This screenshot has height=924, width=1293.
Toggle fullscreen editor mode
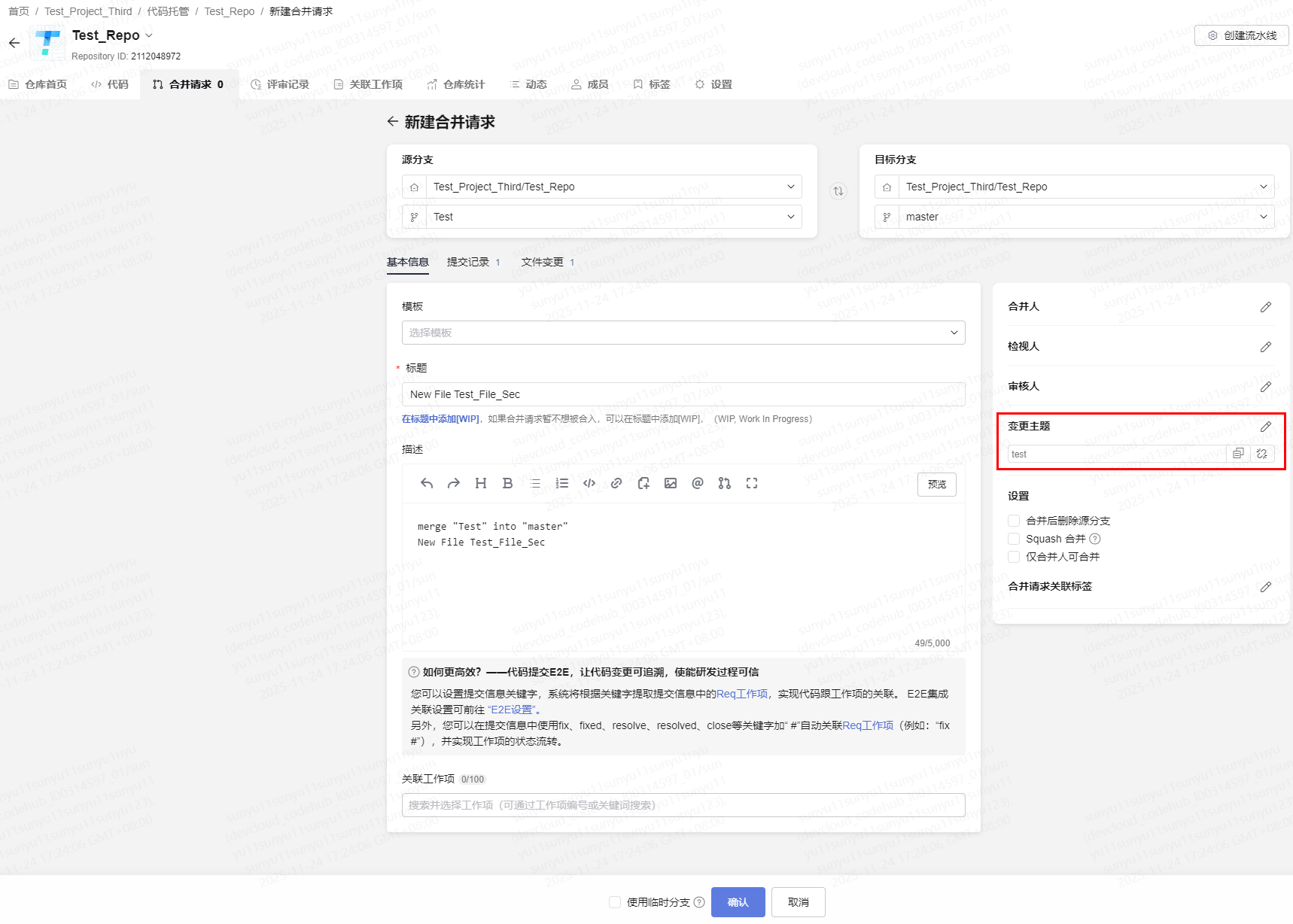(752, 484)
